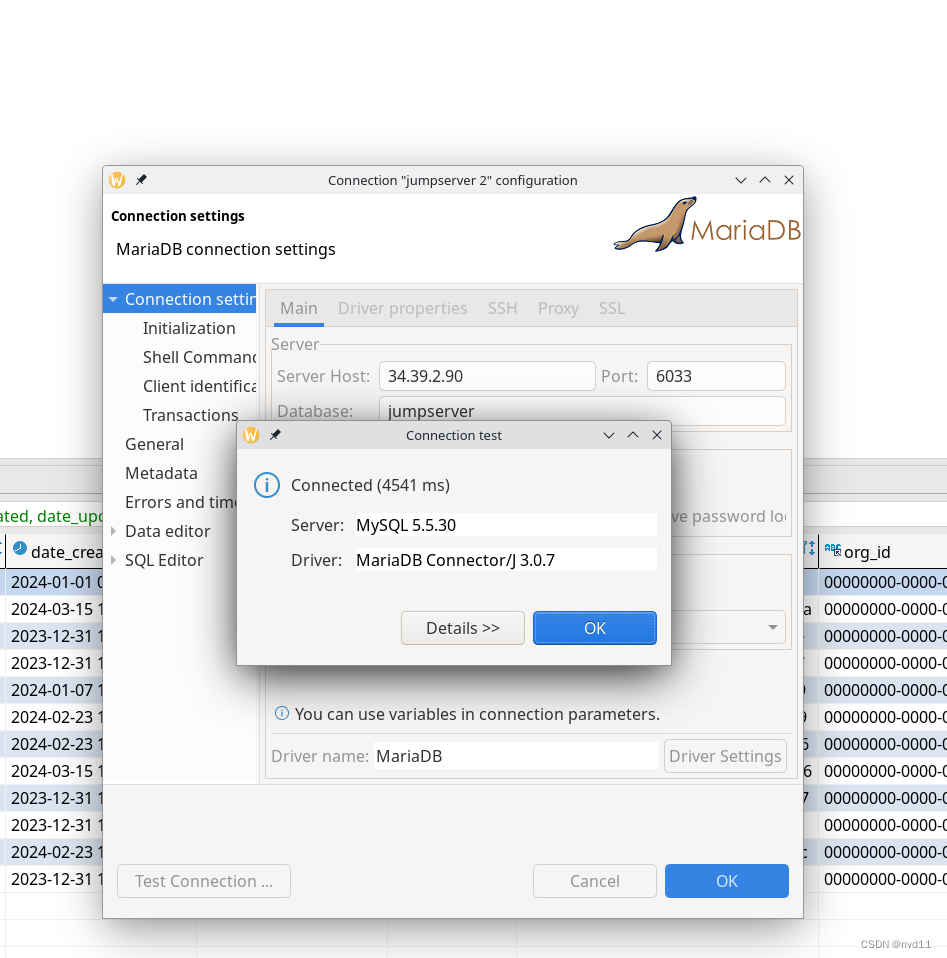This screenshot has width=947, height=958.
Task: Open the Driver properties tab
Action: tap(403, 308)
